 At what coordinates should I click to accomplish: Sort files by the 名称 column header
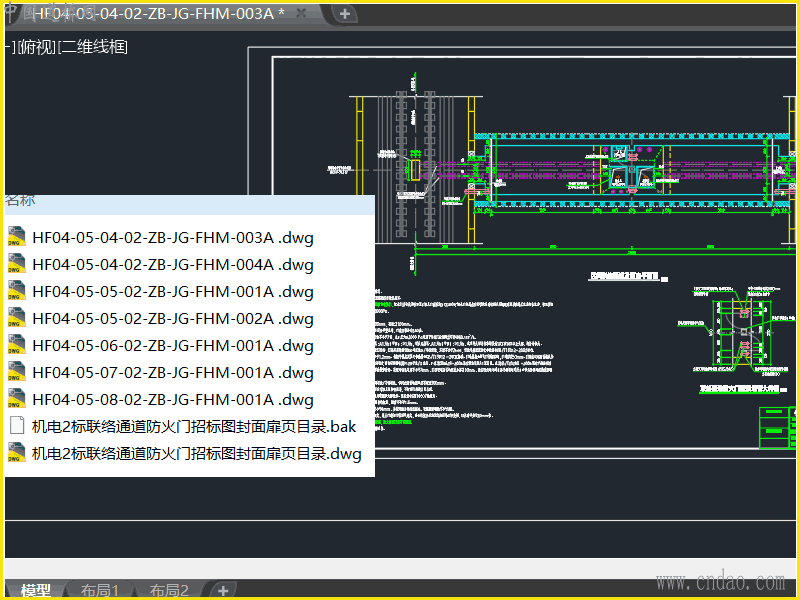point(20,200)
